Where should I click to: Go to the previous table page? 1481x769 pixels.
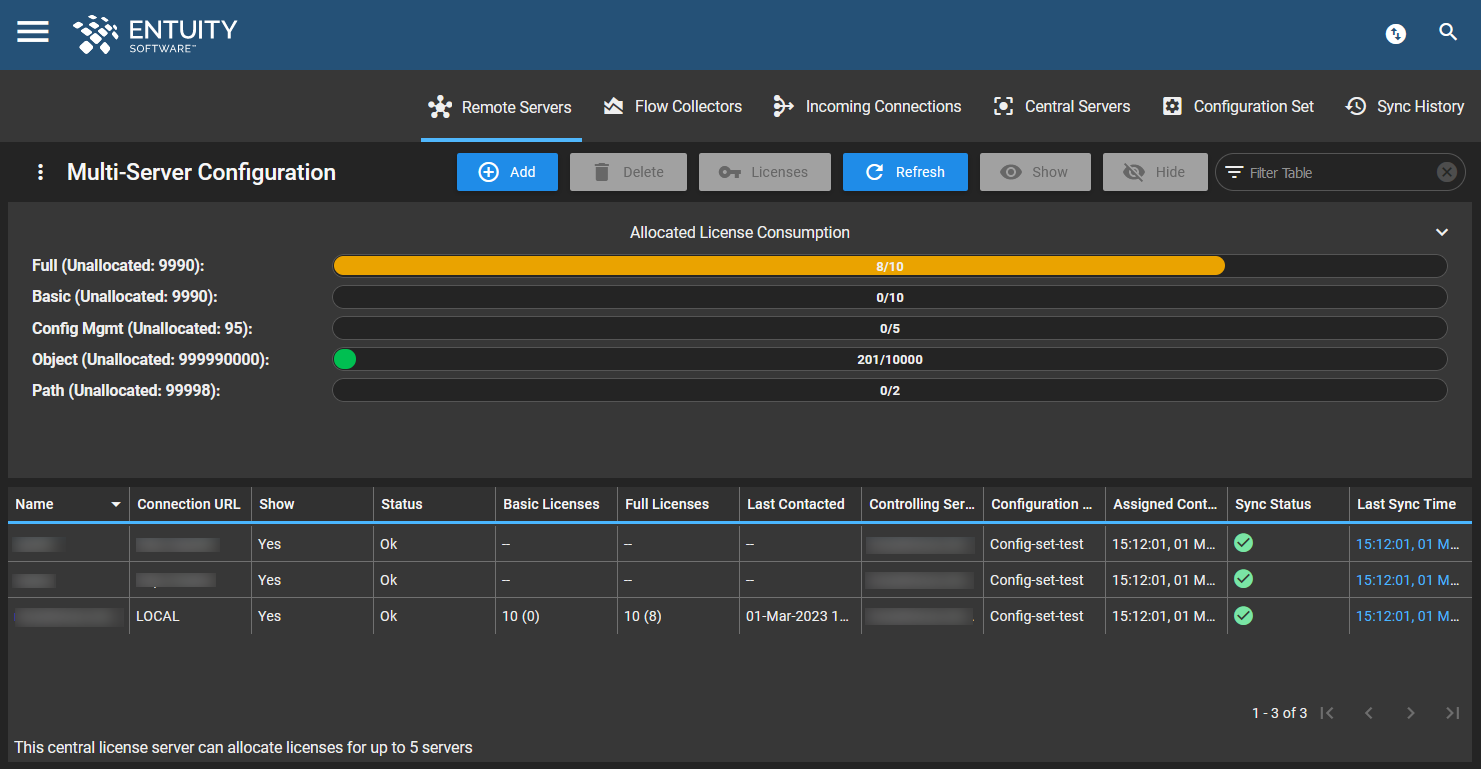coord(1369,713)
